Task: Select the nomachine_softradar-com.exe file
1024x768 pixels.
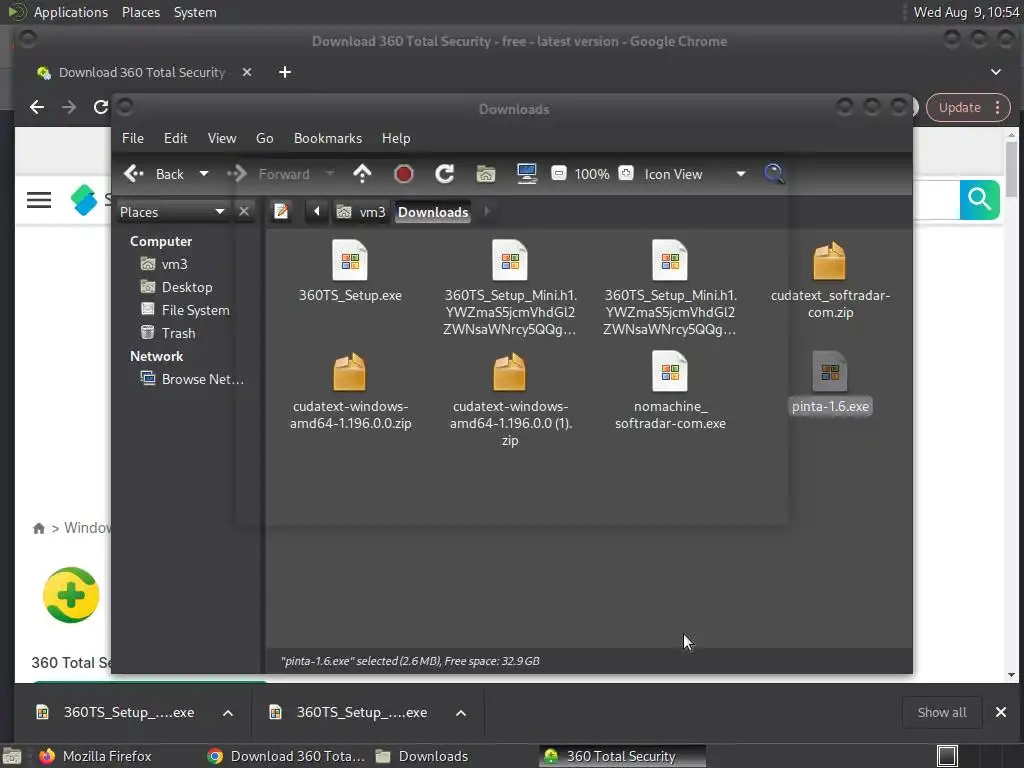Action: [670, 391]
